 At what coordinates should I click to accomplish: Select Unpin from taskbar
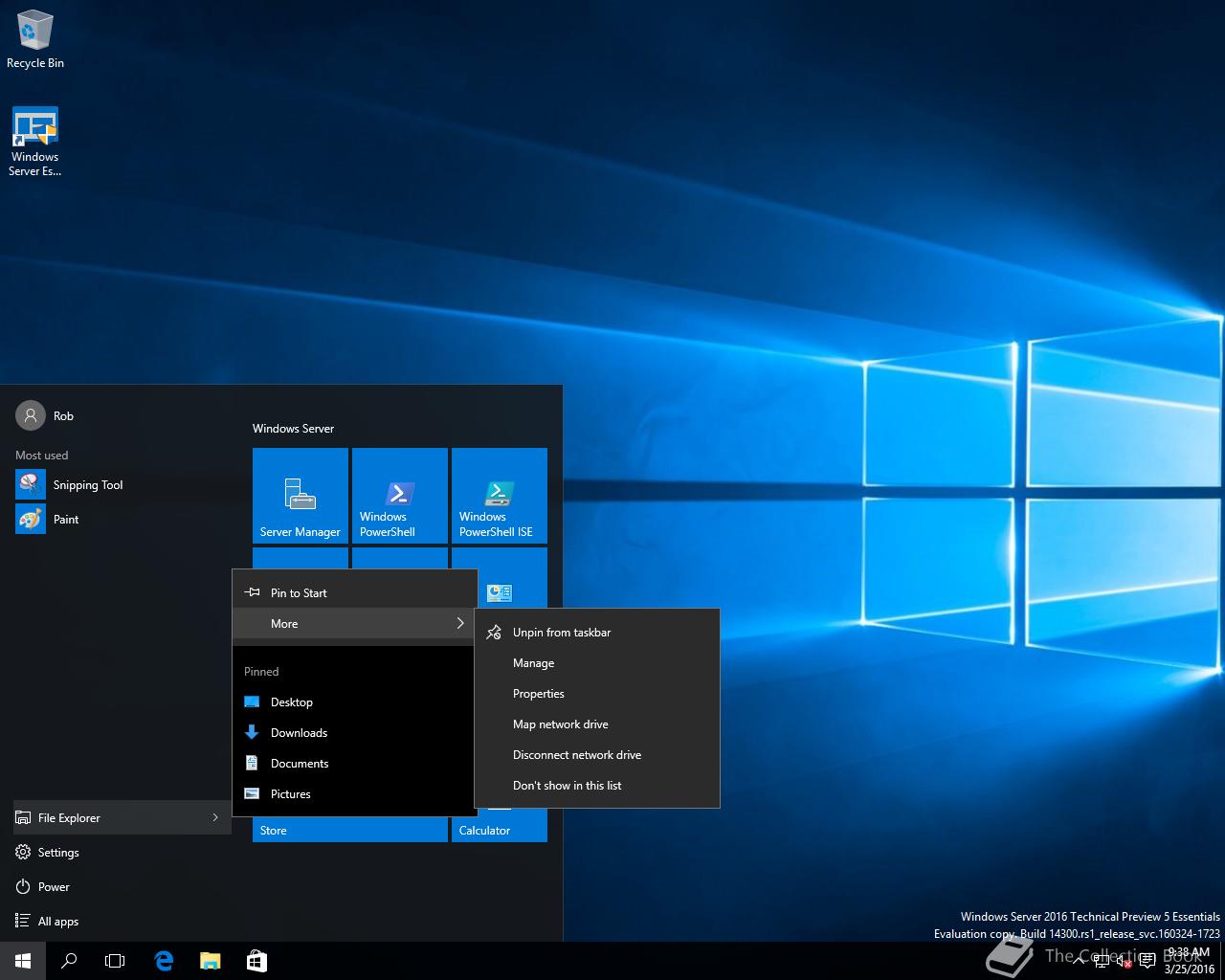pos(596,632)
